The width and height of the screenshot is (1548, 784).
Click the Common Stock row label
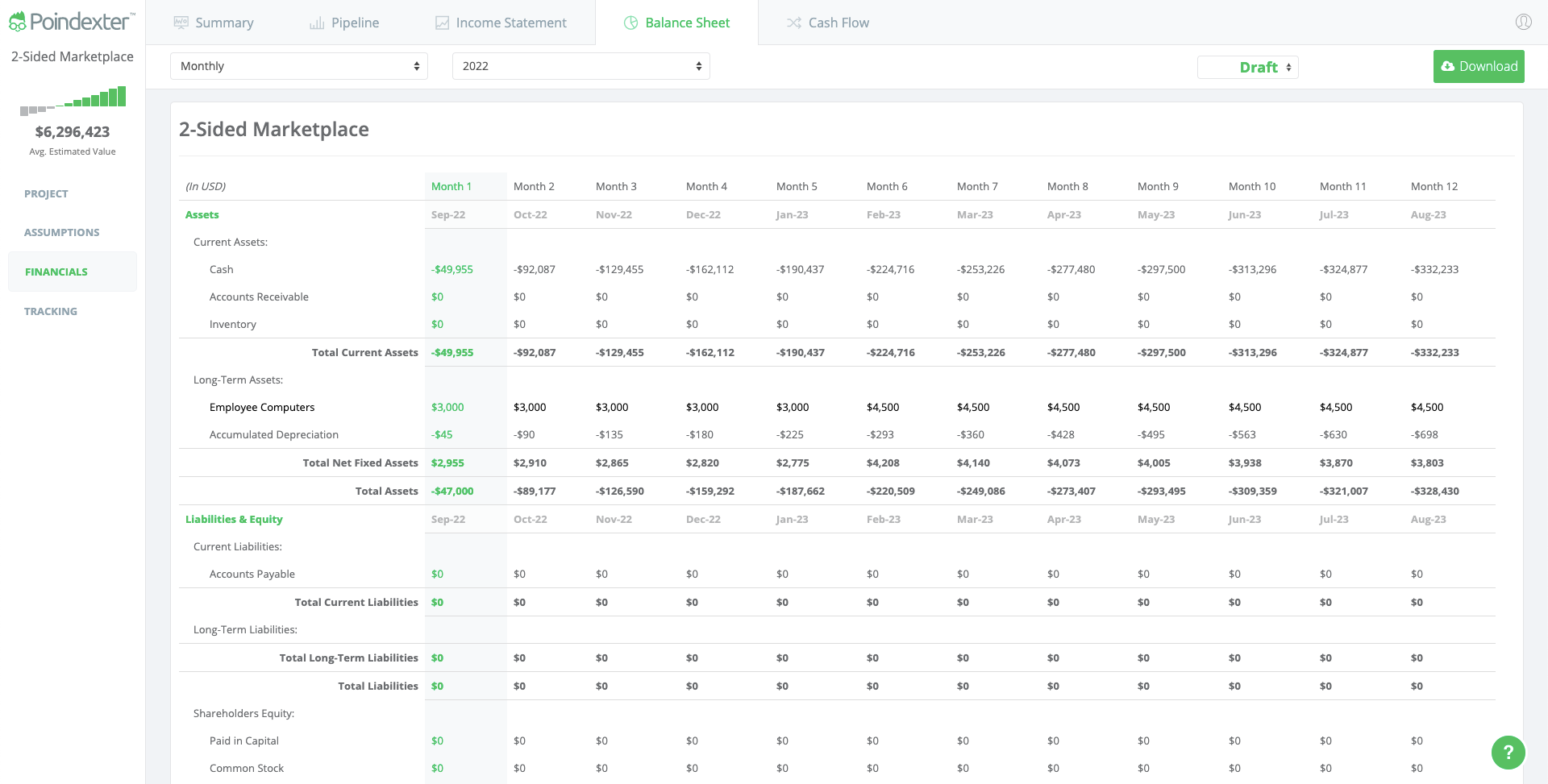click(x=247, y=768)
